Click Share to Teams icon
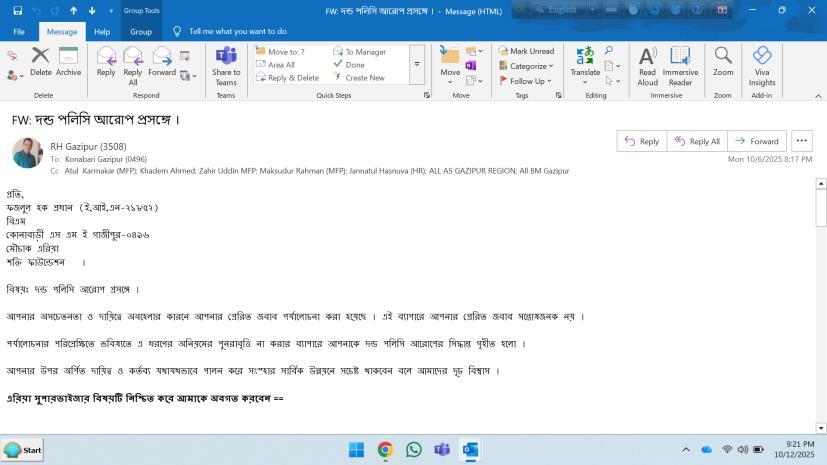Screen dimensions: 827x465 226,65
